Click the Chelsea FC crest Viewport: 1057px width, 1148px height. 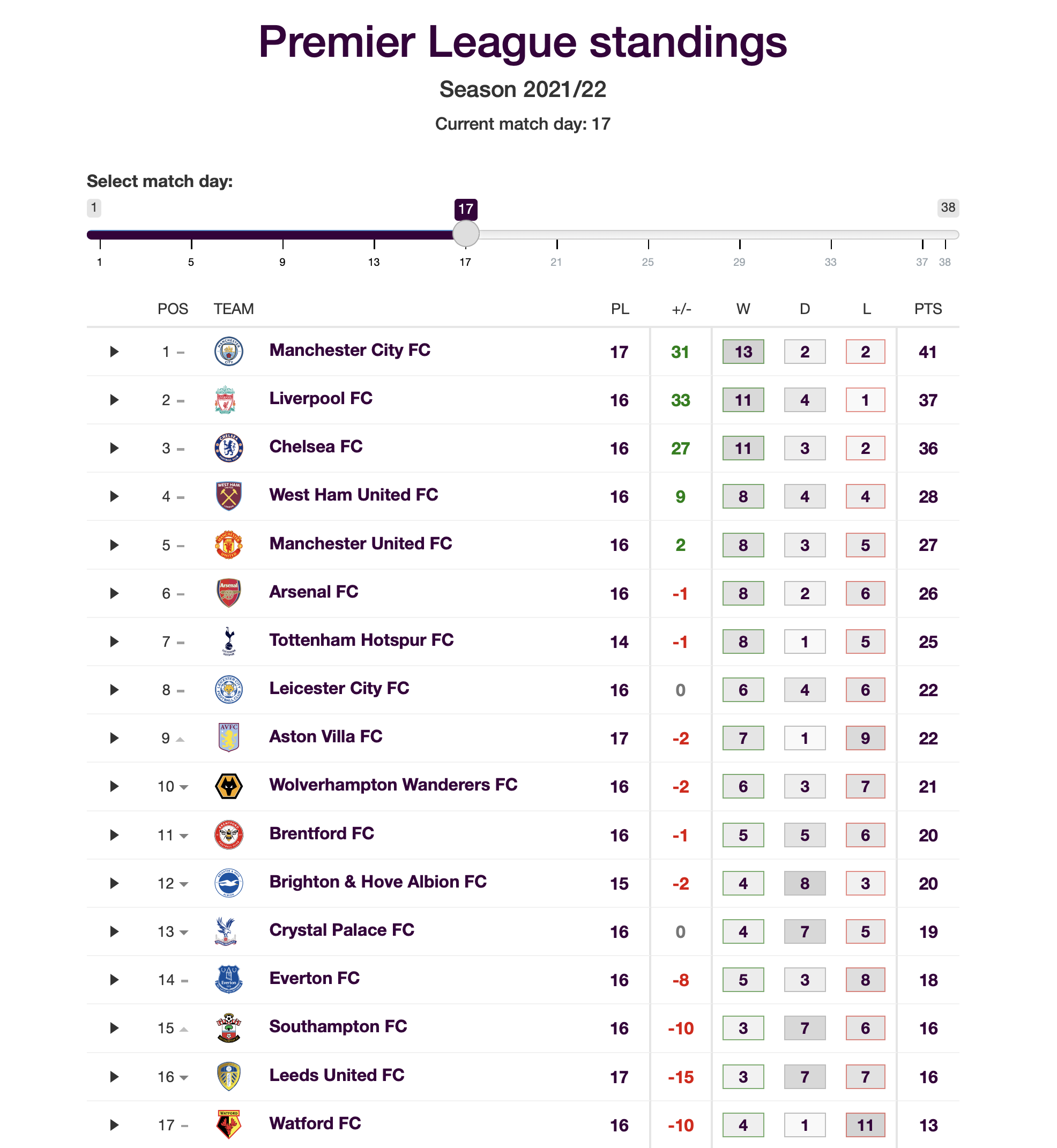228,448
